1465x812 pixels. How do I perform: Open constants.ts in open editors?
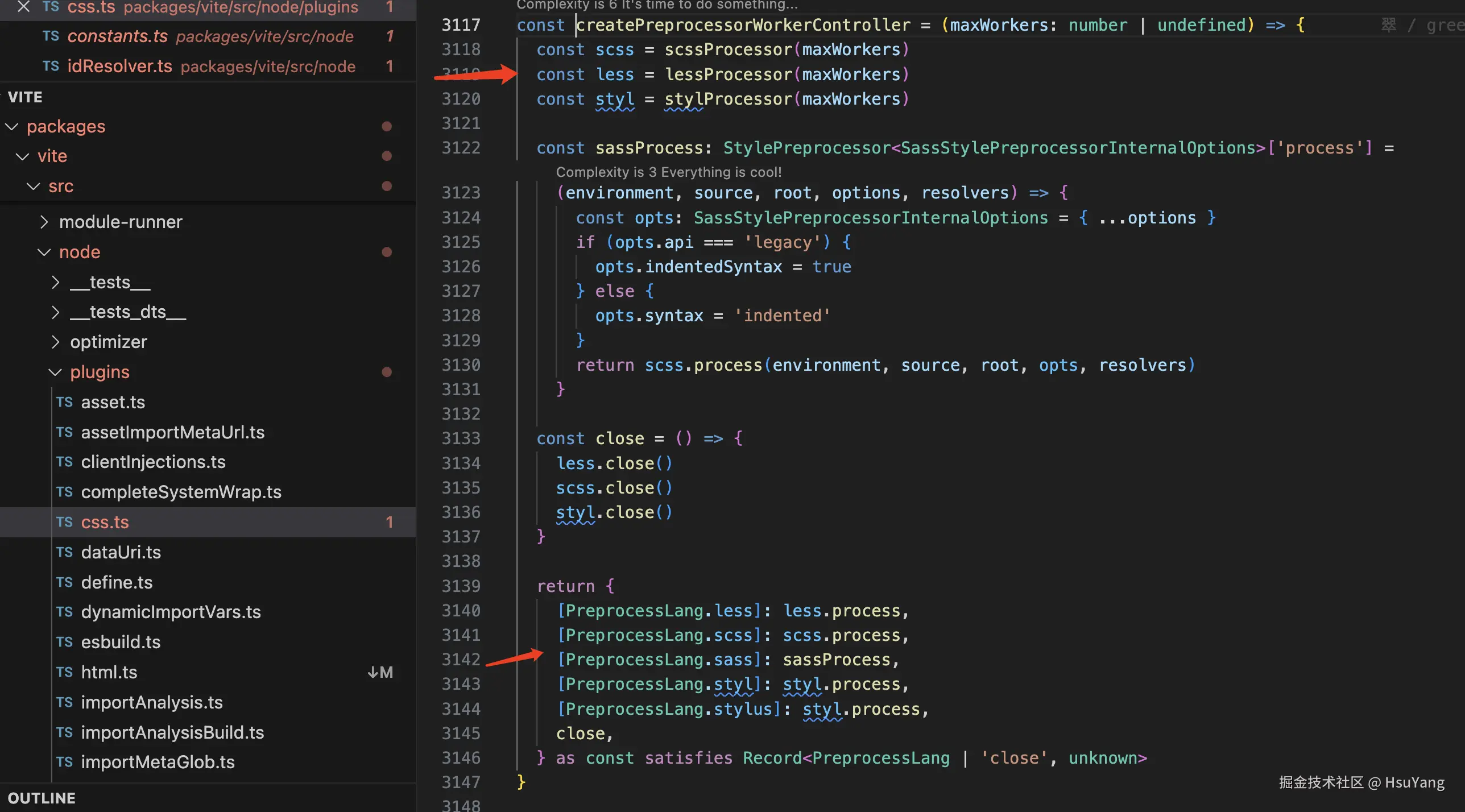(x=117, y=36)
